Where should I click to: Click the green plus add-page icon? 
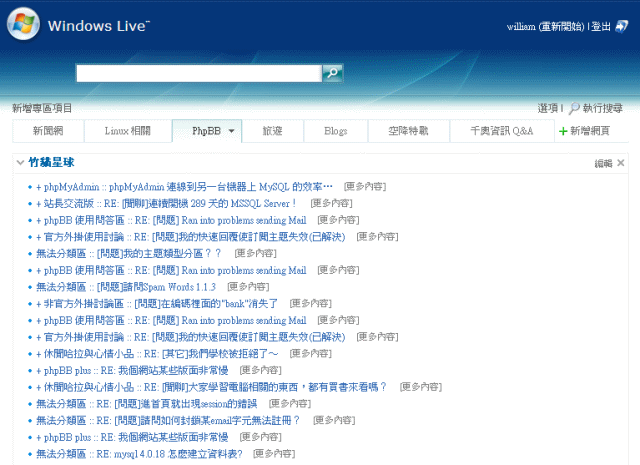coord(563,131)
